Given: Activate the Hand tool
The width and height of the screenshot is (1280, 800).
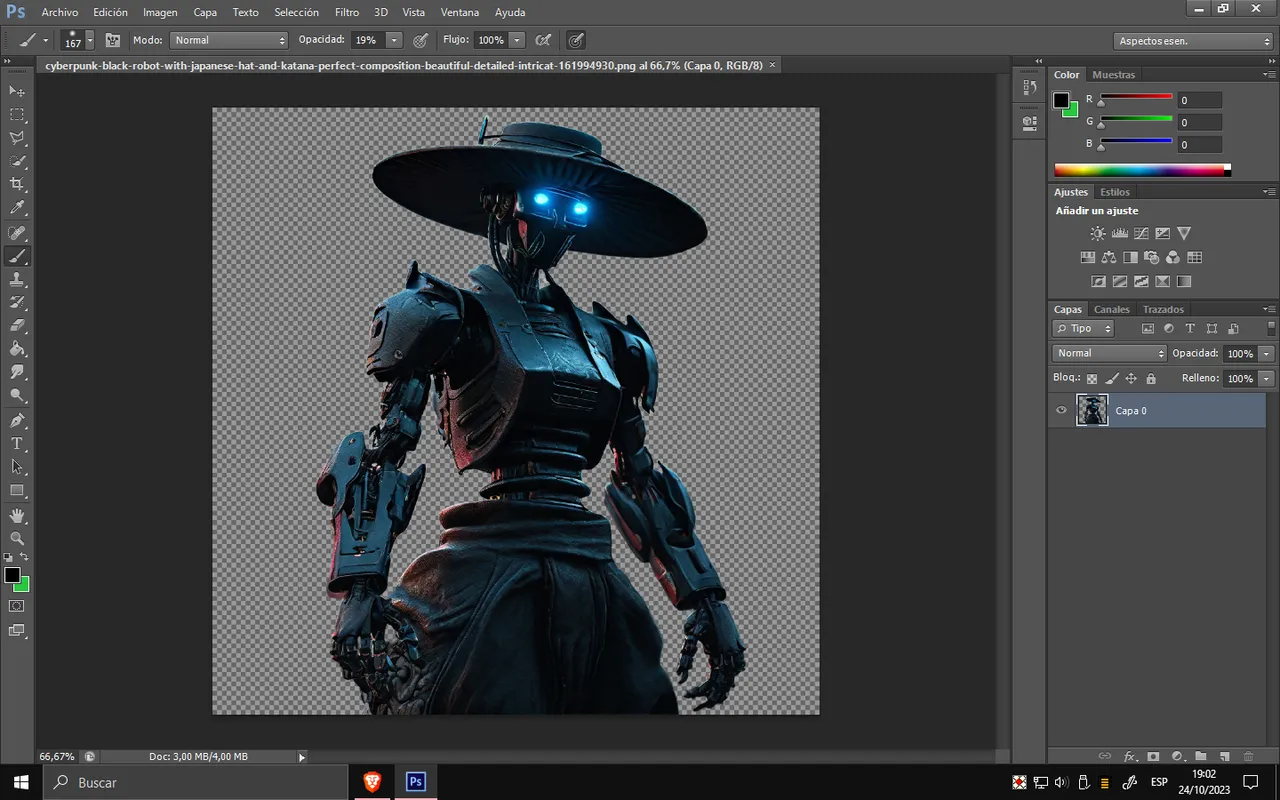Looking at the screenshot, I should pos(17,516).
